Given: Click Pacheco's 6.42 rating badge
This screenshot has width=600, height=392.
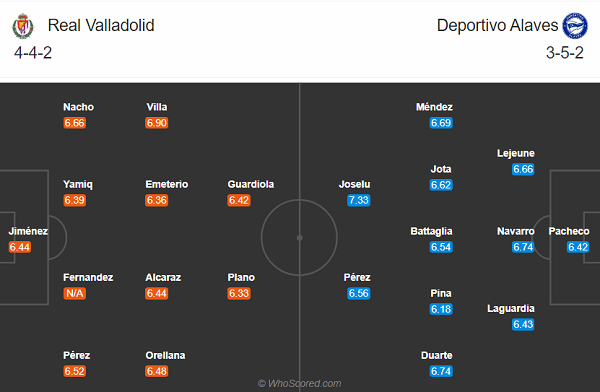Looking at the screenshot, I should tap(578, 247).
